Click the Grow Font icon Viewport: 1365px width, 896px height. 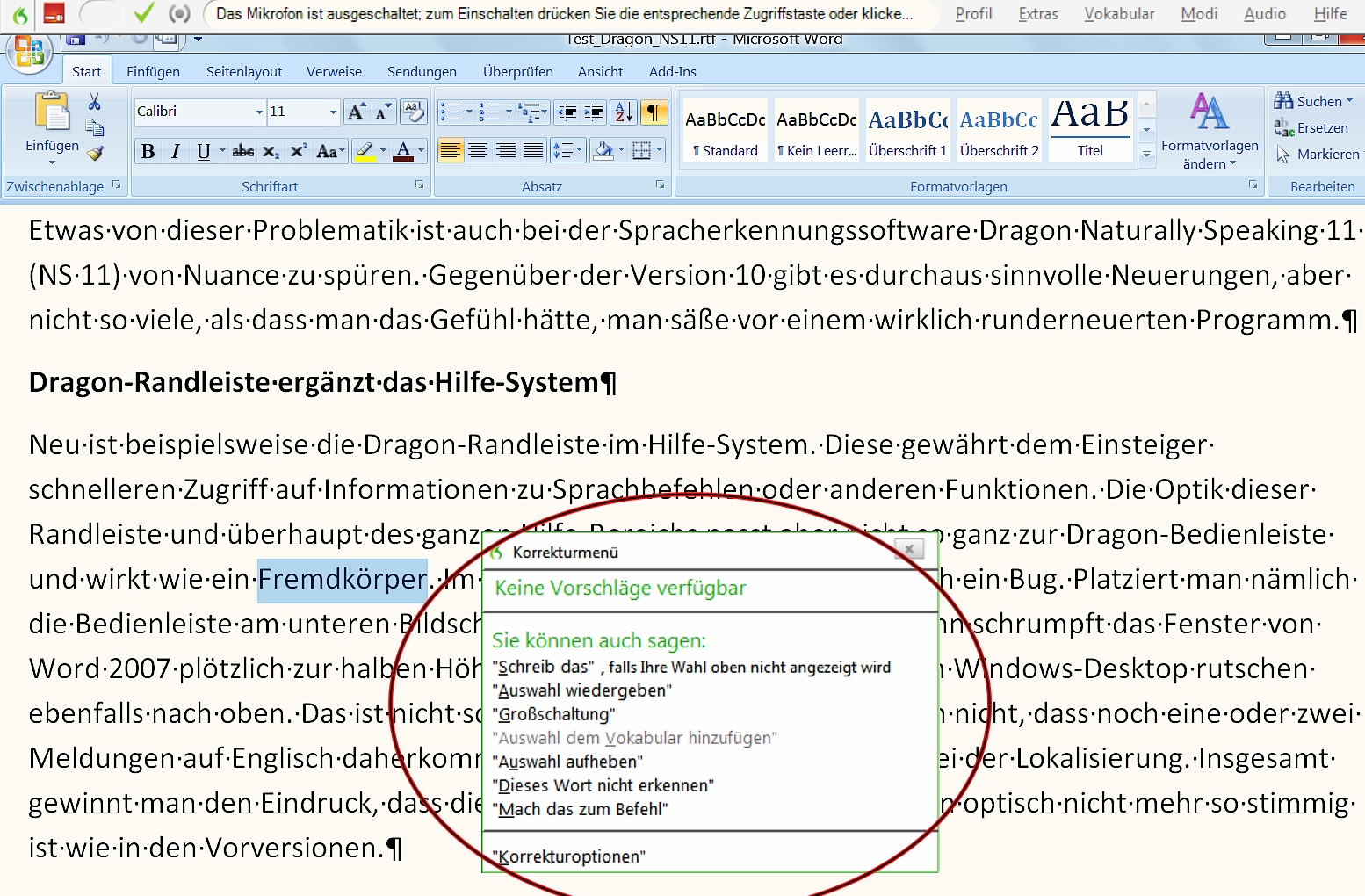(356, 112)
